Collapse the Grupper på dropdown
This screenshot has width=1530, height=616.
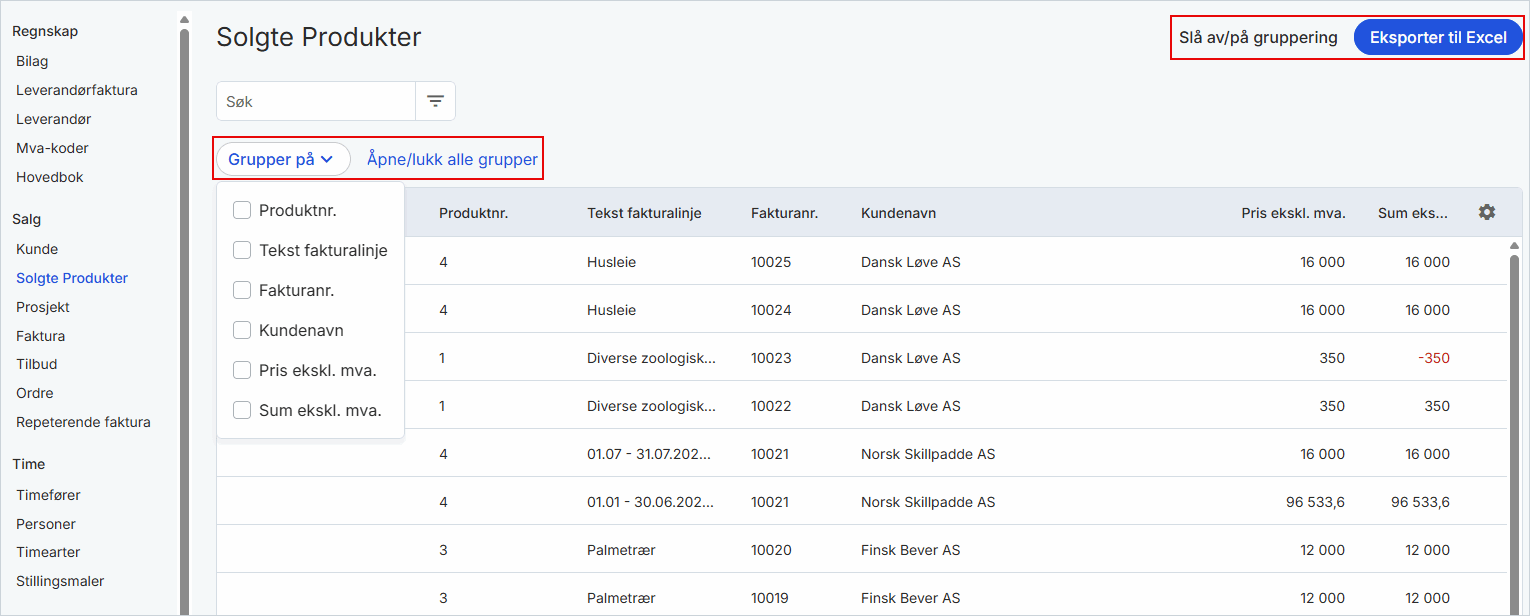pos(283,159)
